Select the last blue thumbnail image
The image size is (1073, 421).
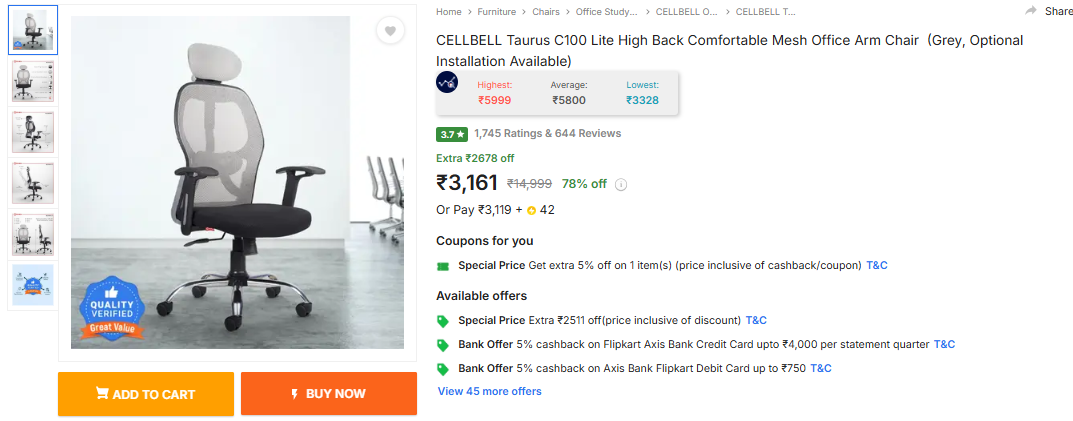pos(33,285)
